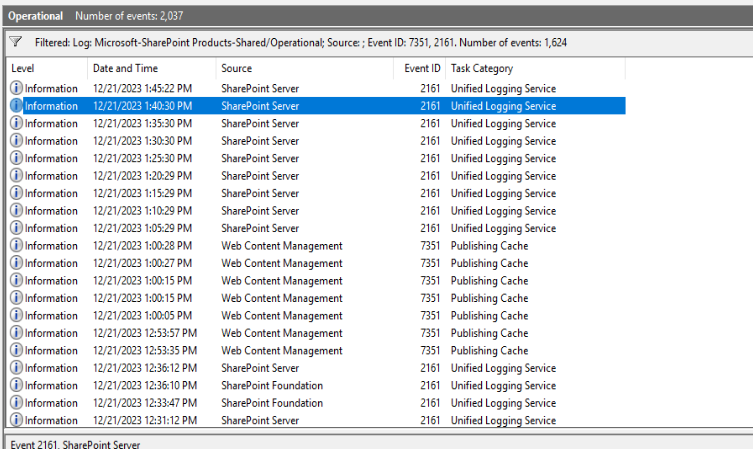Click SharePoint Server source at 12:31:12 PM
This screenshot has width=753, height=449.
click(260, 420)
